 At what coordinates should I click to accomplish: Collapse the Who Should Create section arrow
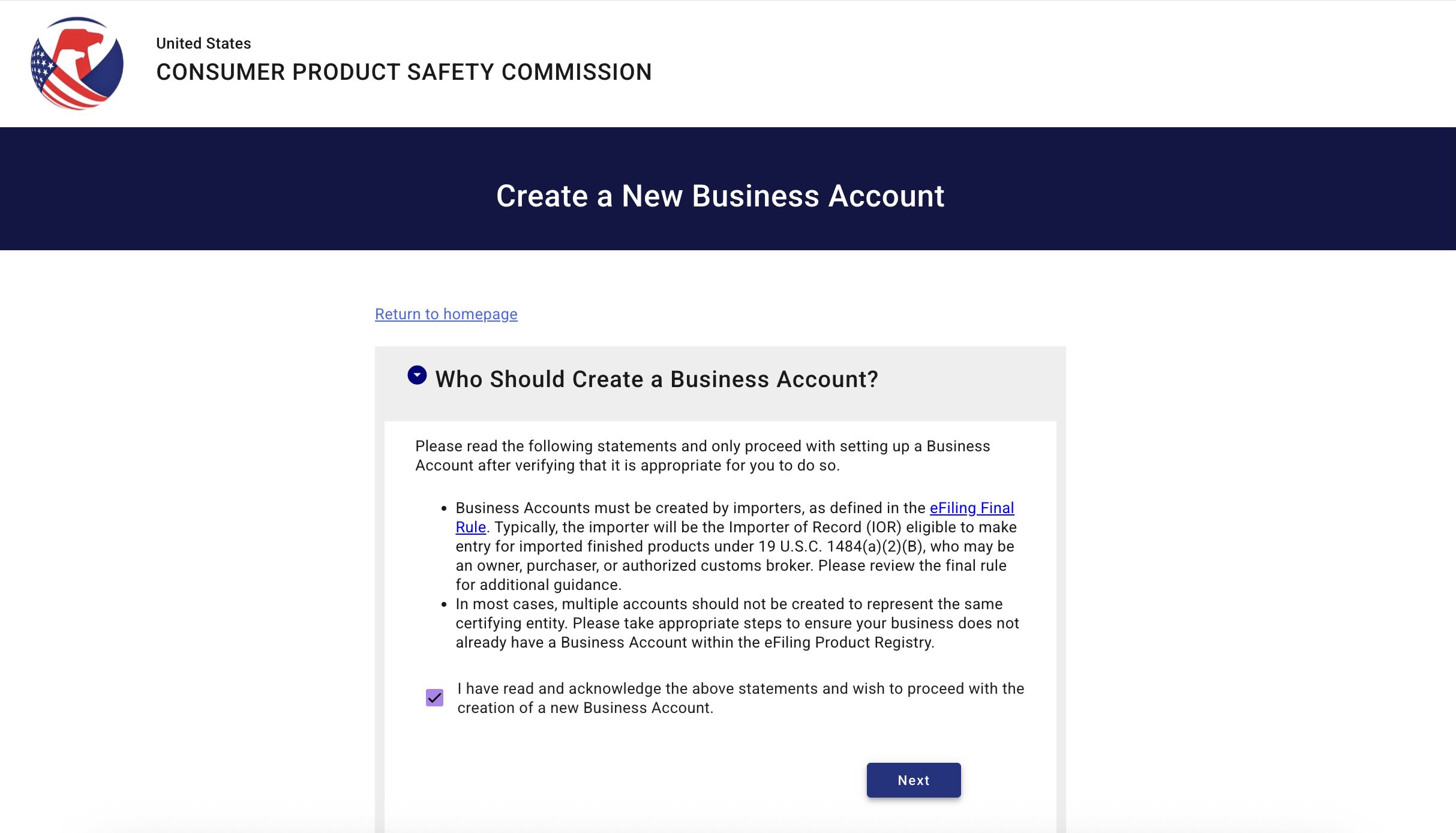point(417,375)
